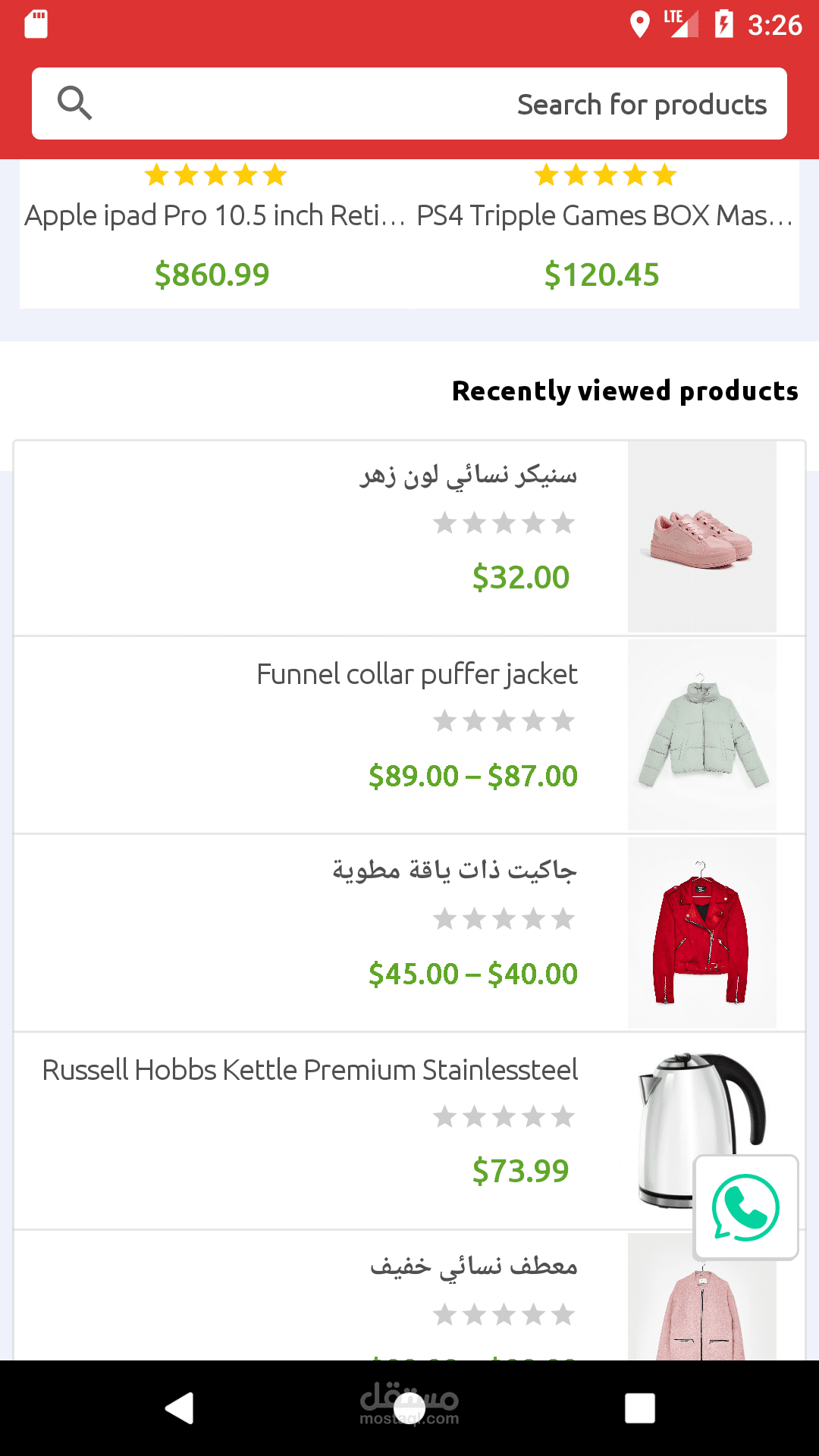This screenshot has height=1456, width=819.
Task: Click the star rating under Funnel collar jacket
Action: tap(504, 721)
